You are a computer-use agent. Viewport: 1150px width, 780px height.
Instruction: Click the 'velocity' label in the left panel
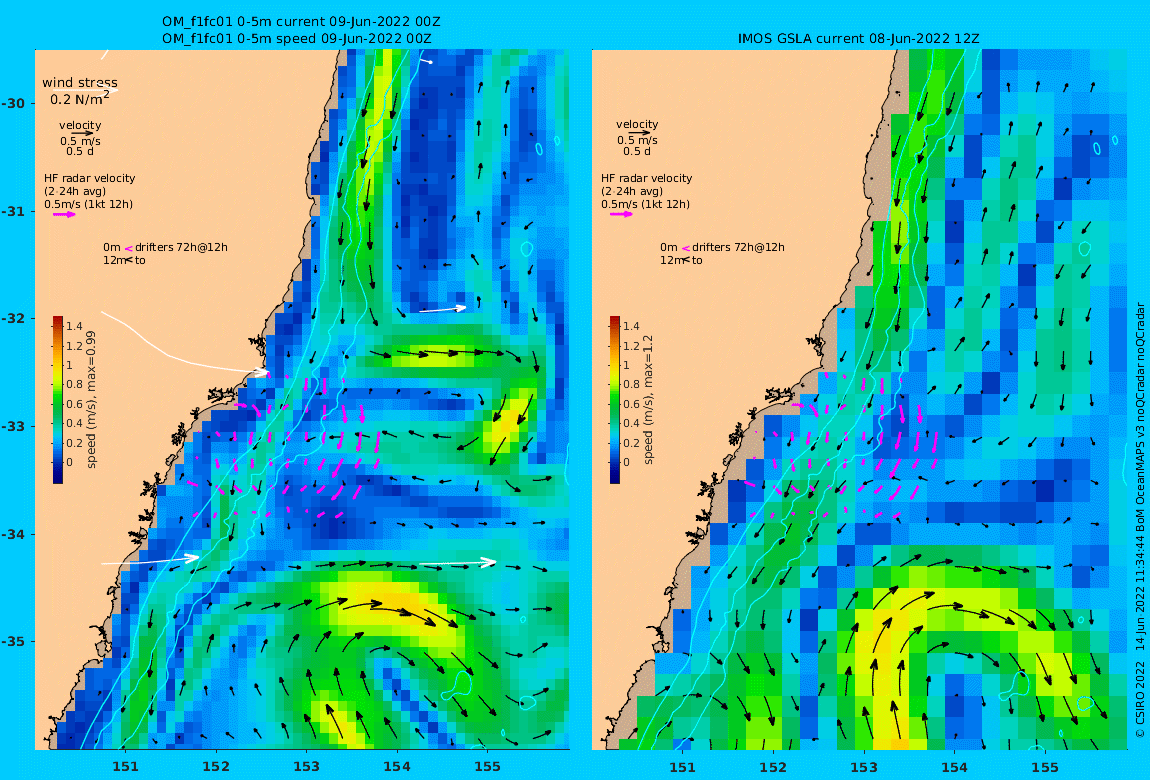80,125
